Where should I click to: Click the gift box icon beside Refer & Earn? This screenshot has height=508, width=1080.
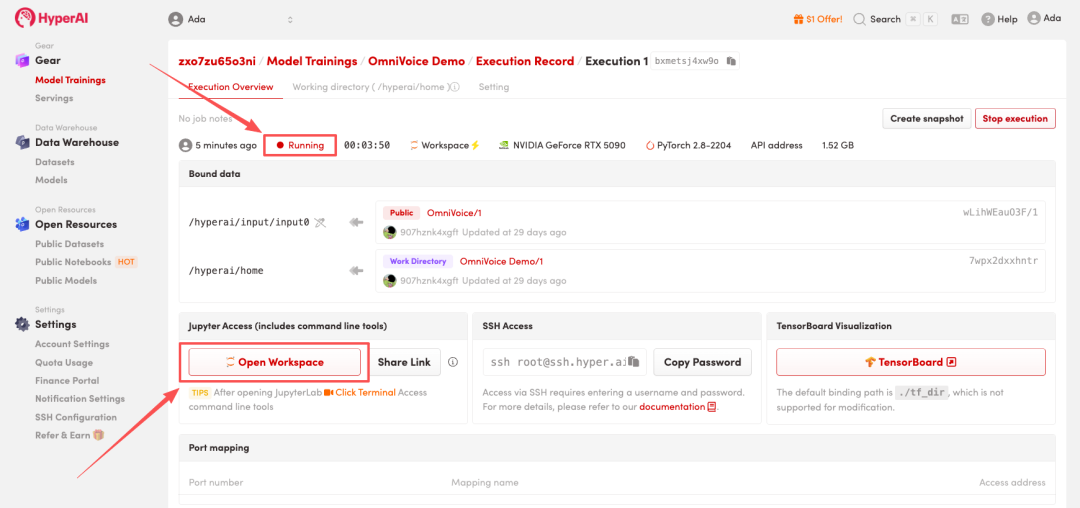pyautogui.click(x=98, y=435)
